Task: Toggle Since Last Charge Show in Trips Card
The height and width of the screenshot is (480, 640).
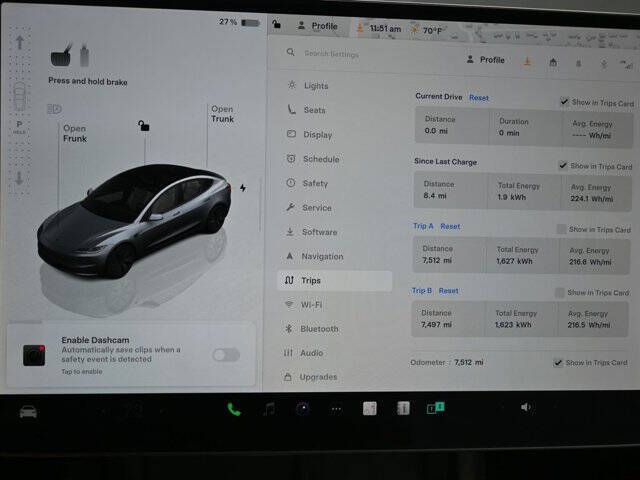Action: pos(563,165)
